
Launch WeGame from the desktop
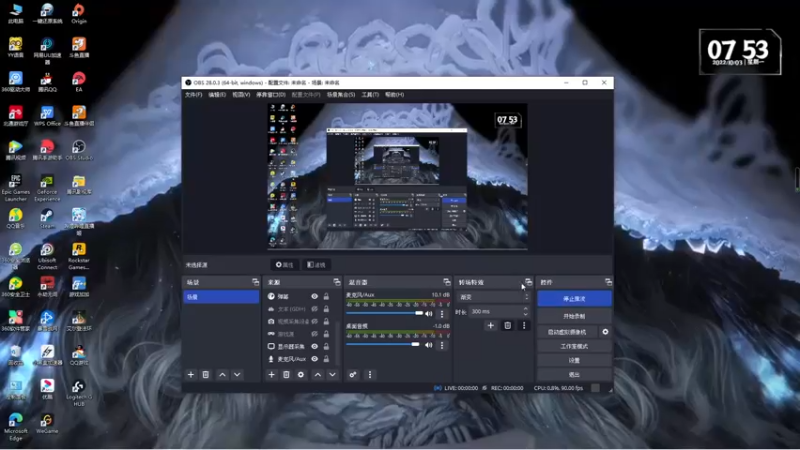pos(47,423)
